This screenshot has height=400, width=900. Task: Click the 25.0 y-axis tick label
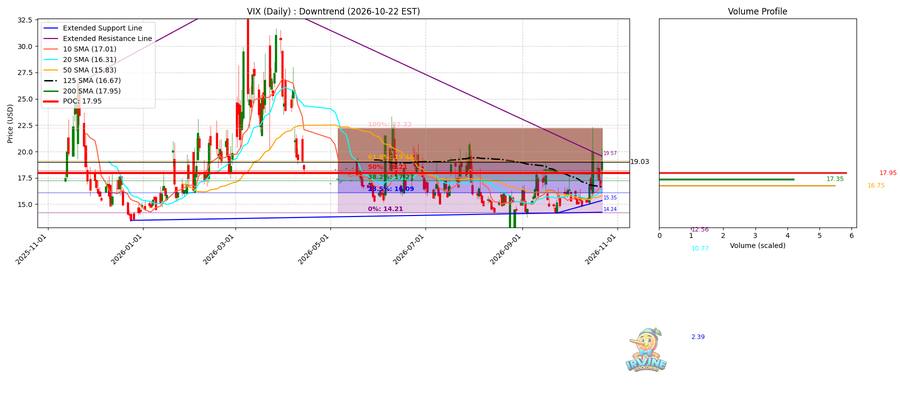(x=24, y=99)
